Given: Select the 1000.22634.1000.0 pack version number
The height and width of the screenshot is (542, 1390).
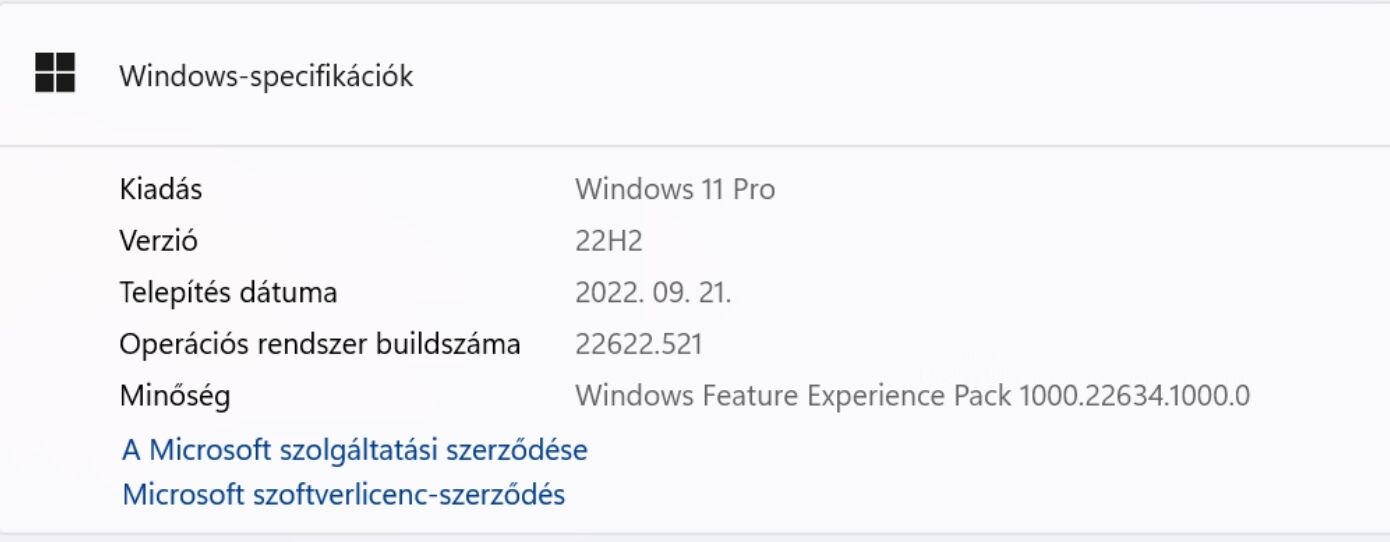Looking at the screenshot, I should (1134, 397).
